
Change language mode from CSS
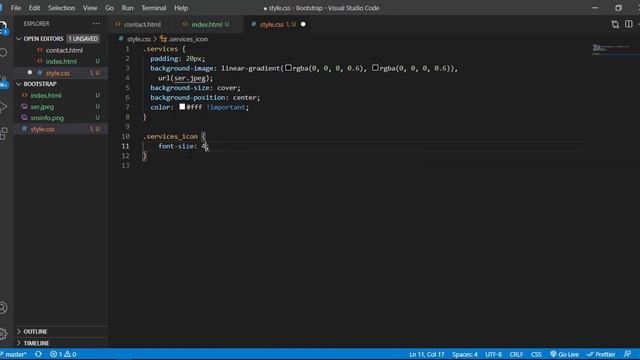[x=536, y=354]
